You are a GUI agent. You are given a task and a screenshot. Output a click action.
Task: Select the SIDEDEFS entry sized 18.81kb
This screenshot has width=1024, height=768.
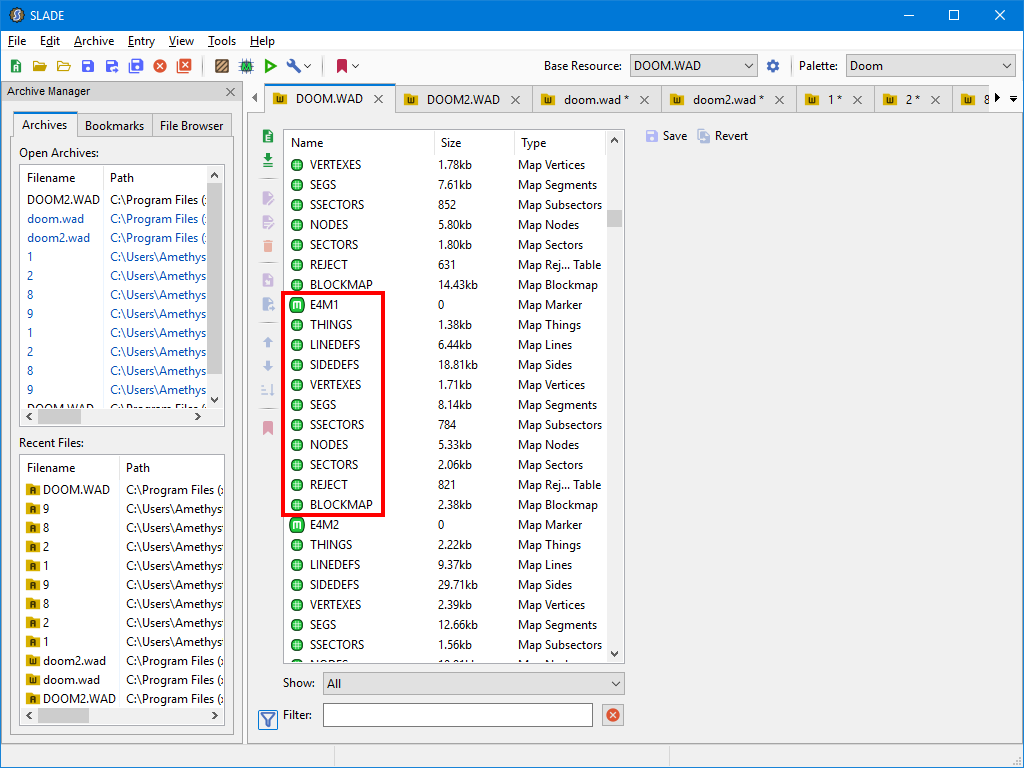445,365
